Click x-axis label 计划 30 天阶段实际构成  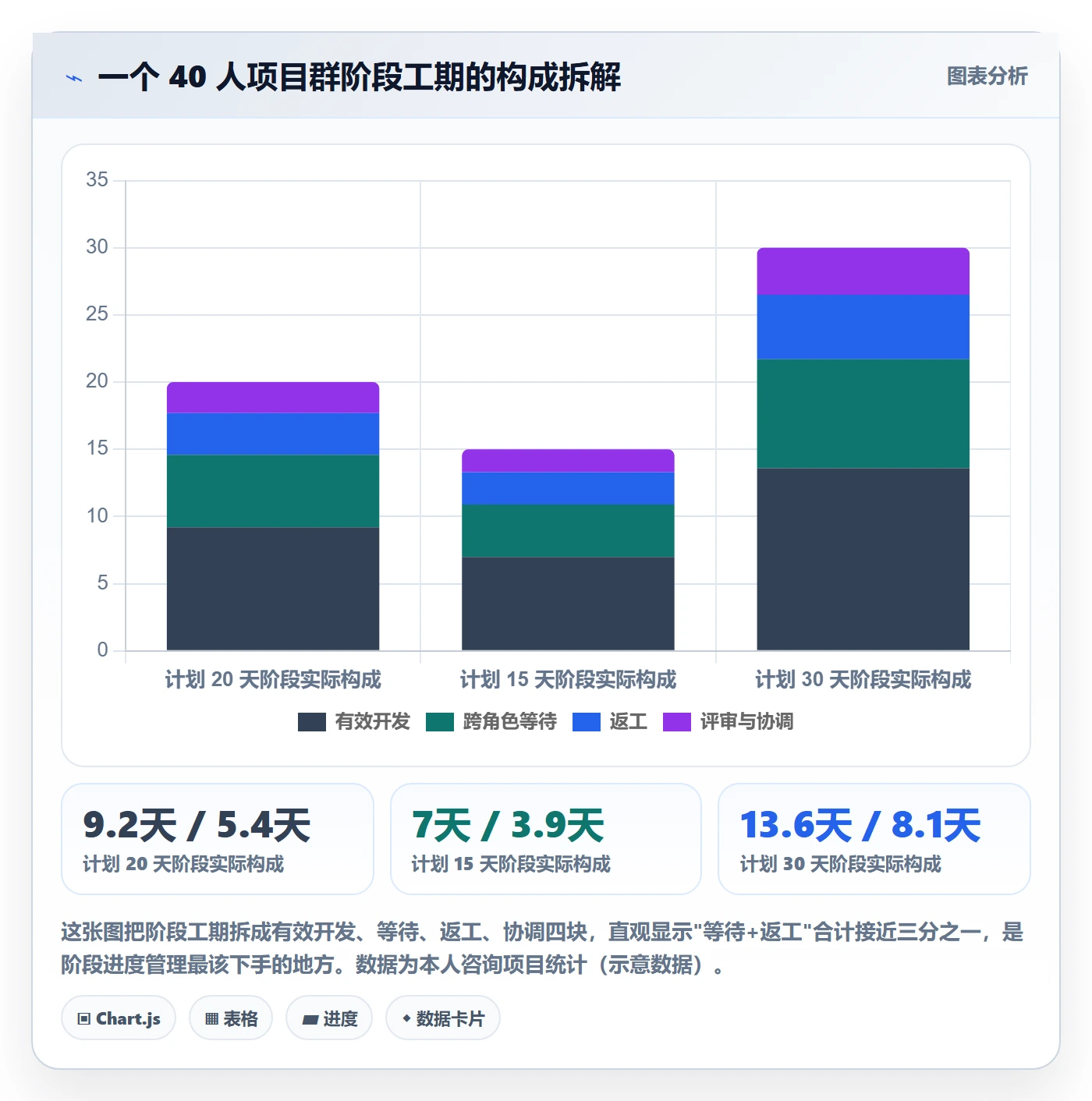[863, 679]
